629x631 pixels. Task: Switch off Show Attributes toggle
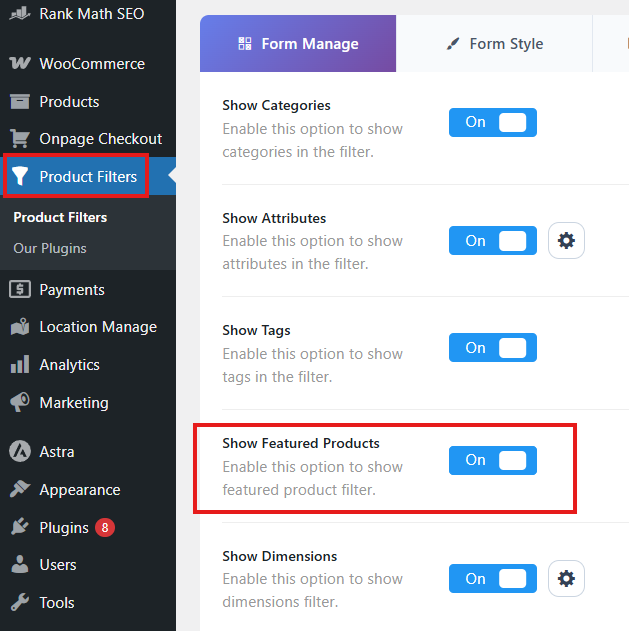tap(493, 241)
